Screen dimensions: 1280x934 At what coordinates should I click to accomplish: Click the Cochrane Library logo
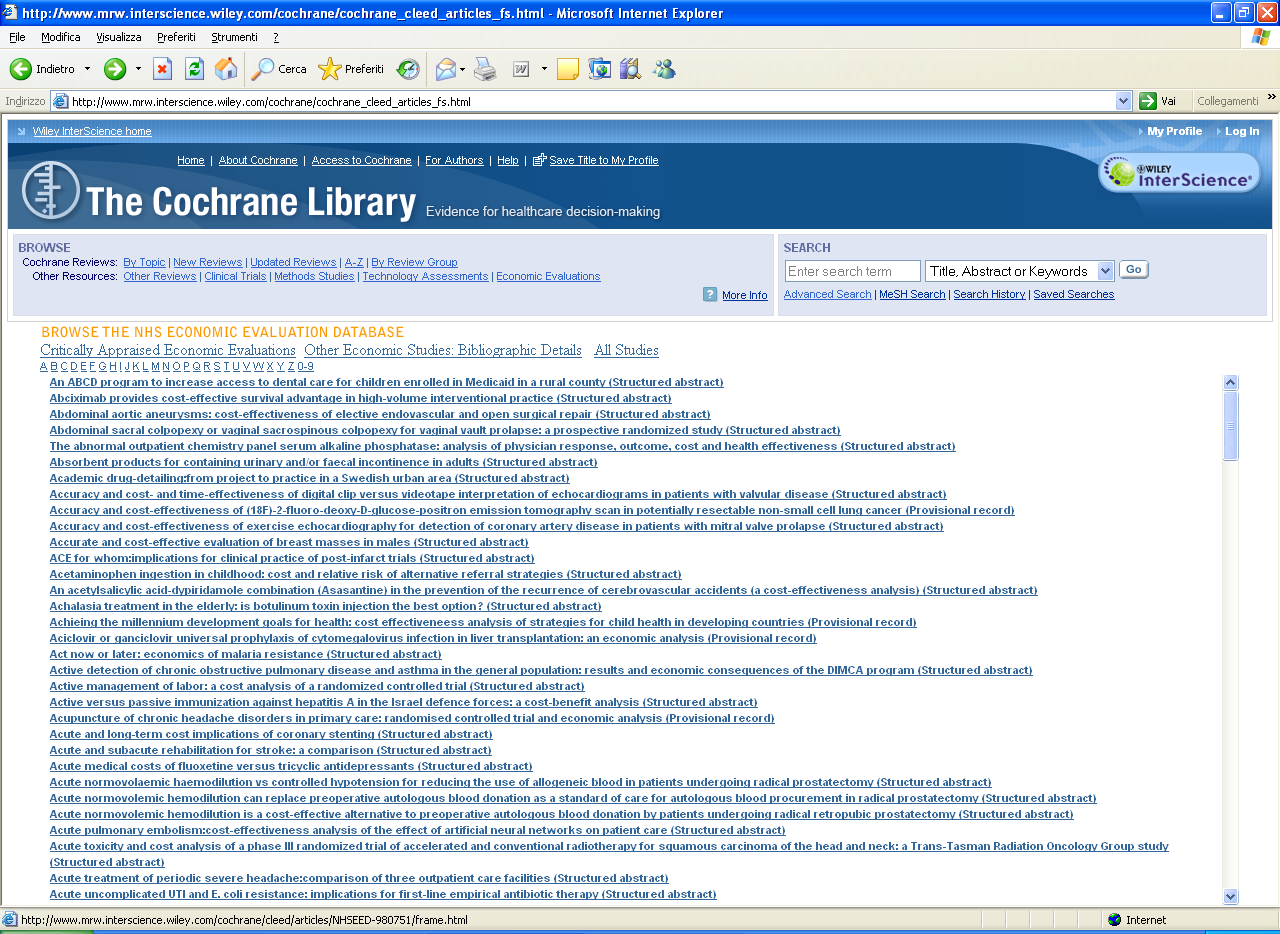click(x=51, y=190)
